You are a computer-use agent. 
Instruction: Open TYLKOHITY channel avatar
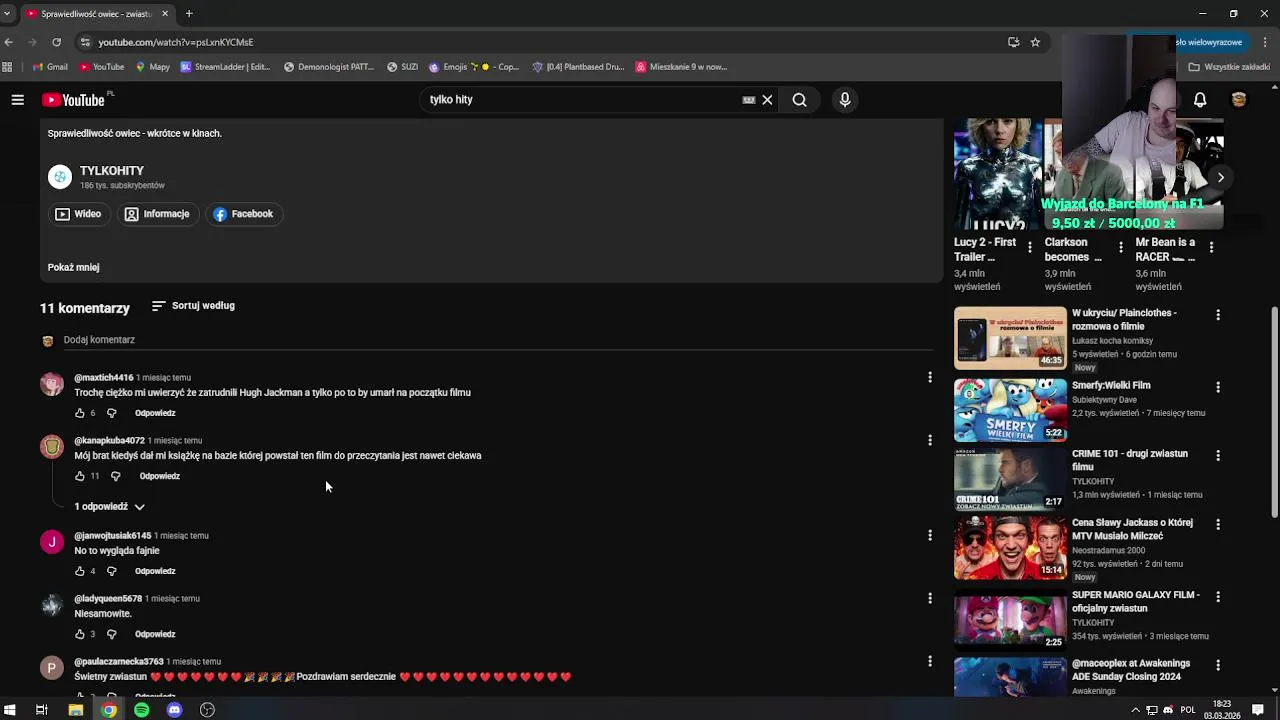60,177
